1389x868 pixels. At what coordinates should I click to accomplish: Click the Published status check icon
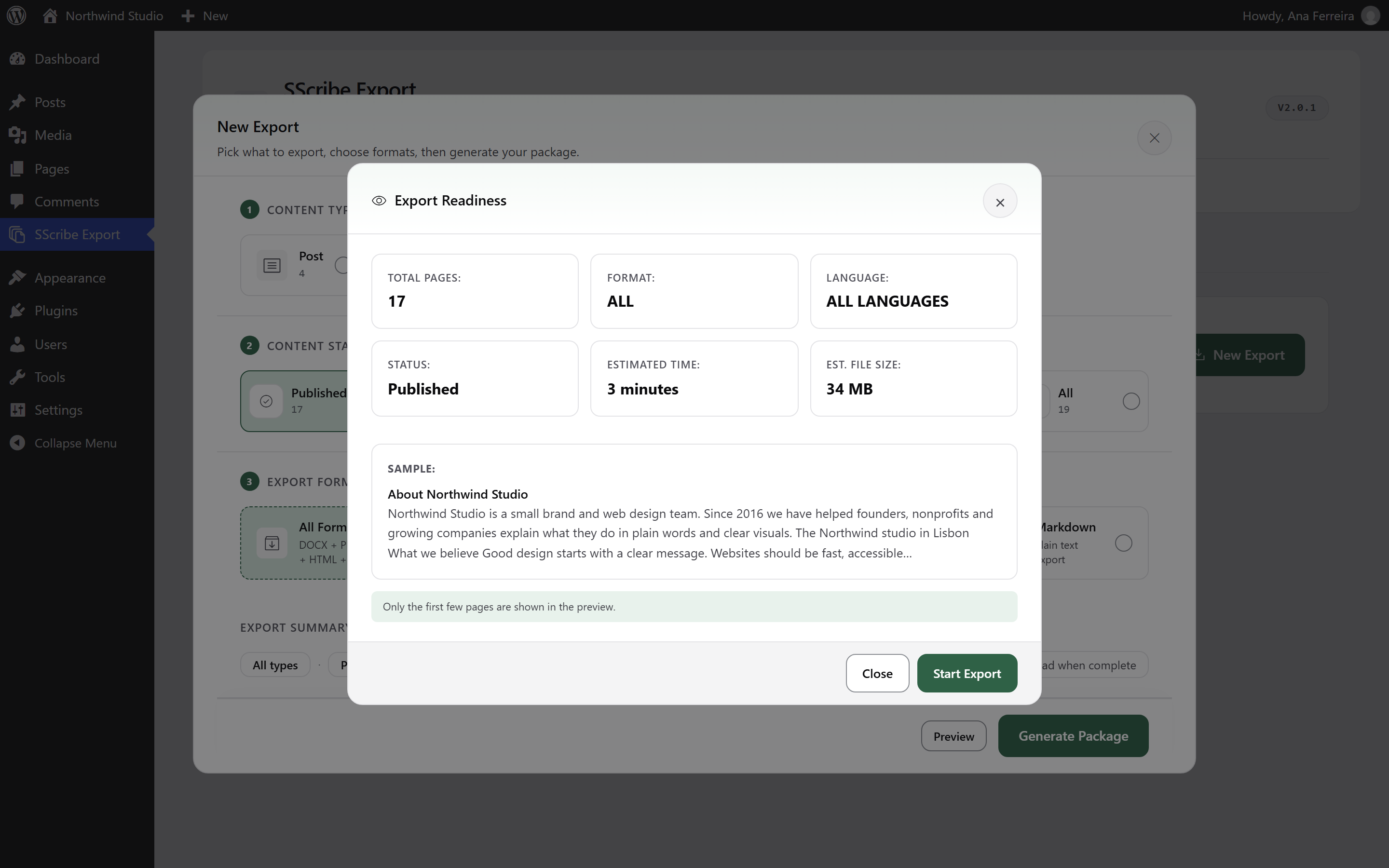tap(266, 401)
